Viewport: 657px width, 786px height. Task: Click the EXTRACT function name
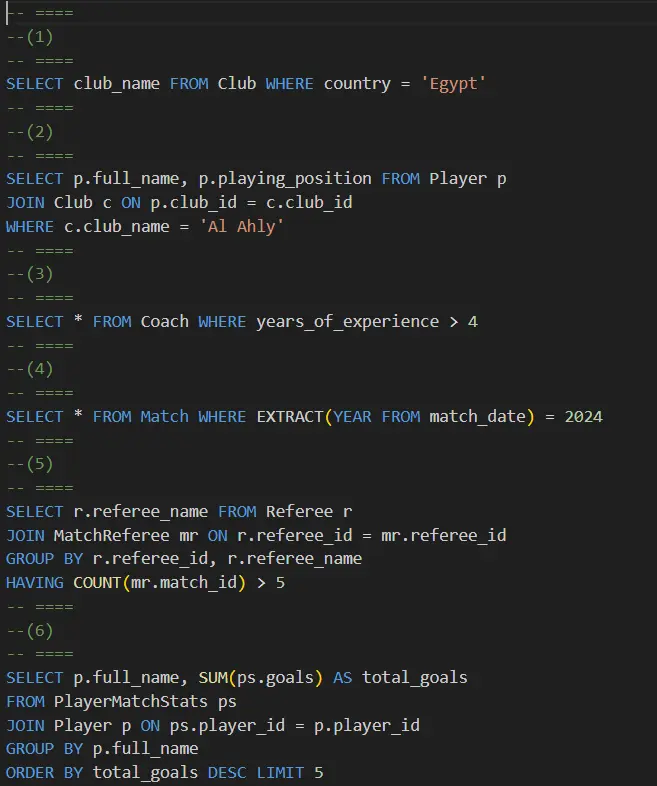(290, 417)
